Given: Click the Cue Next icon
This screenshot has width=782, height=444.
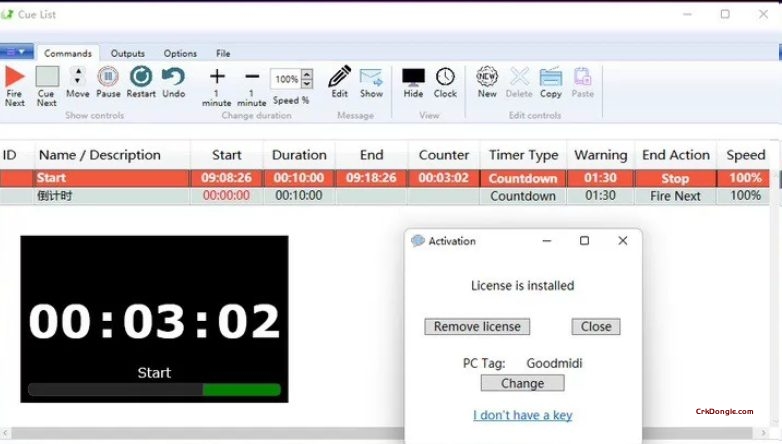Looking at the screenshot, I should coord(47,77).
